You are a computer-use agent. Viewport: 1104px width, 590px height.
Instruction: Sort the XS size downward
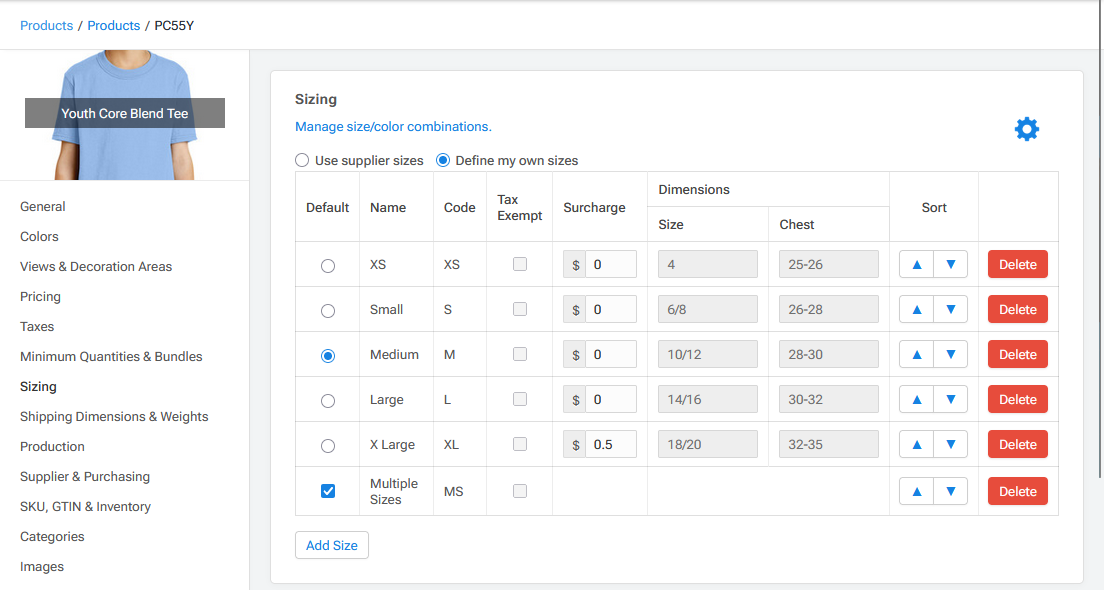tap(949, 264)
